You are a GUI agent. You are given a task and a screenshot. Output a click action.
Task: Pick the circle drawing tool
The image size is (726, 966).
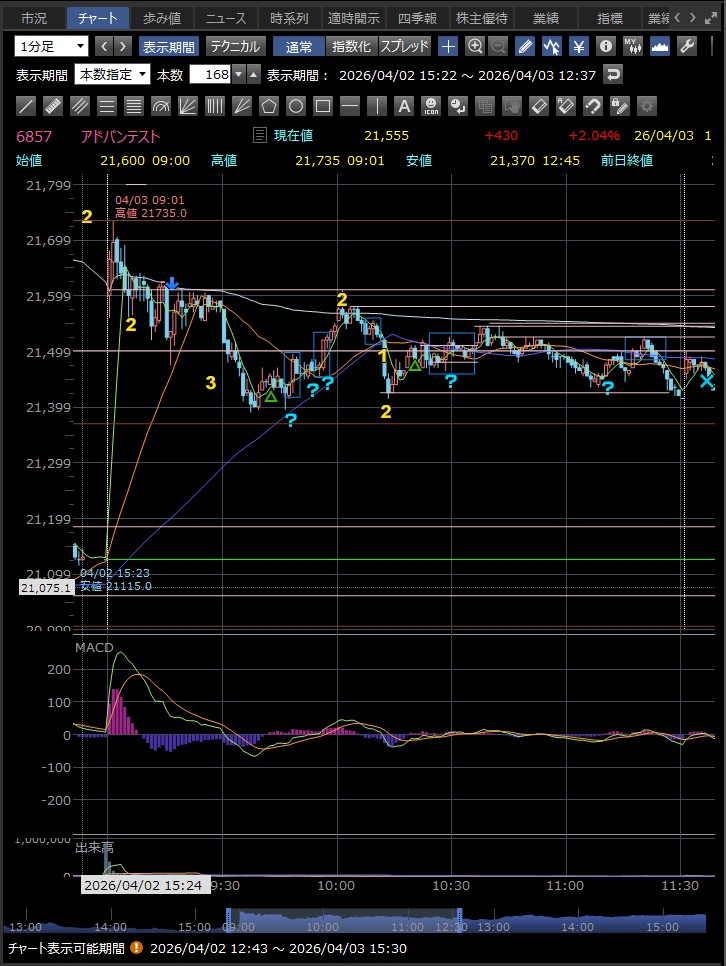(x=296, y=106)
